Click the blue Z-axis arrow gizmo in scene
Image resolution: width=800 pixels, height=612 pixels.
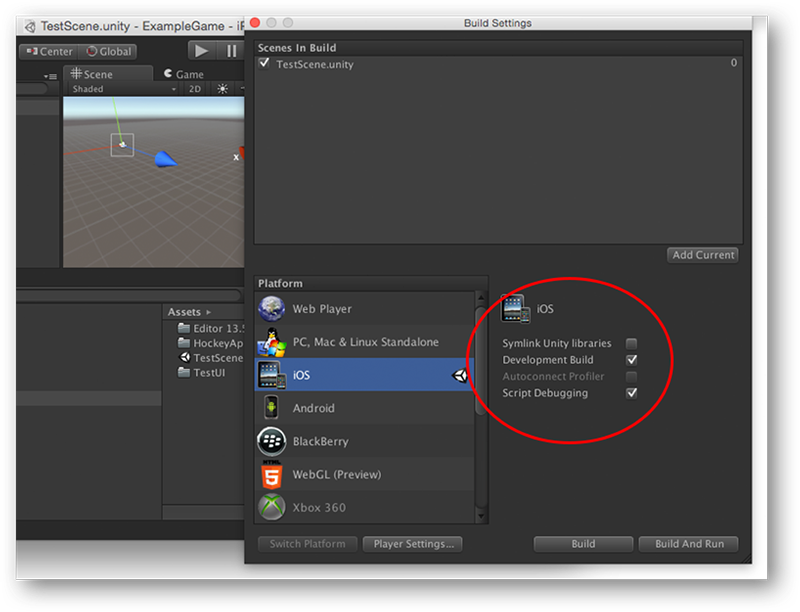tap(166, 159)
